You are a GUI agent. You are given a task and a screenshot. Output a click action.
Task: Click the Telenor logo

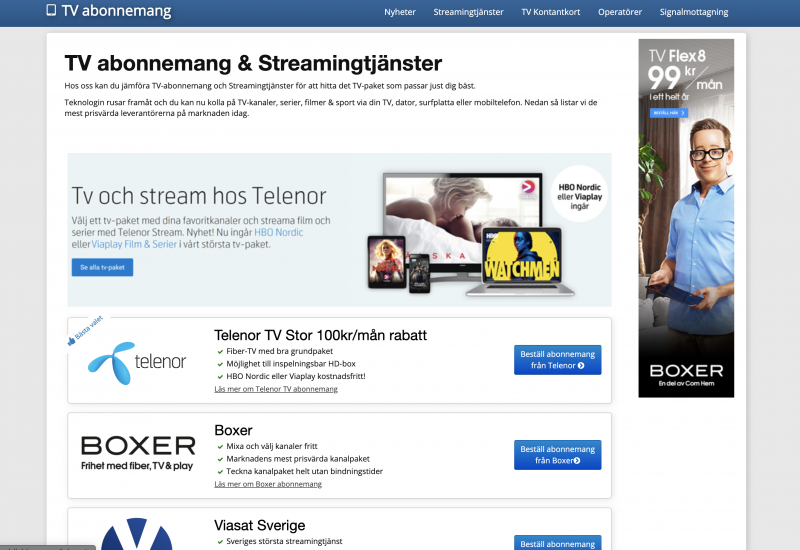pos(137,362)
